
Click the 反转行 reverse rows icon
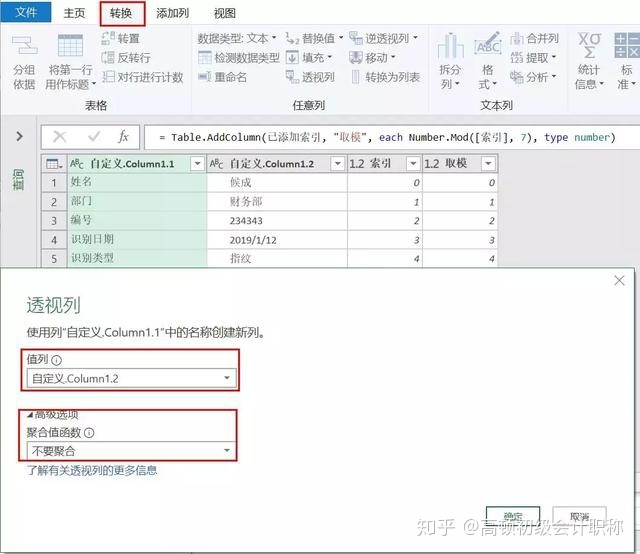pos(107,57)
